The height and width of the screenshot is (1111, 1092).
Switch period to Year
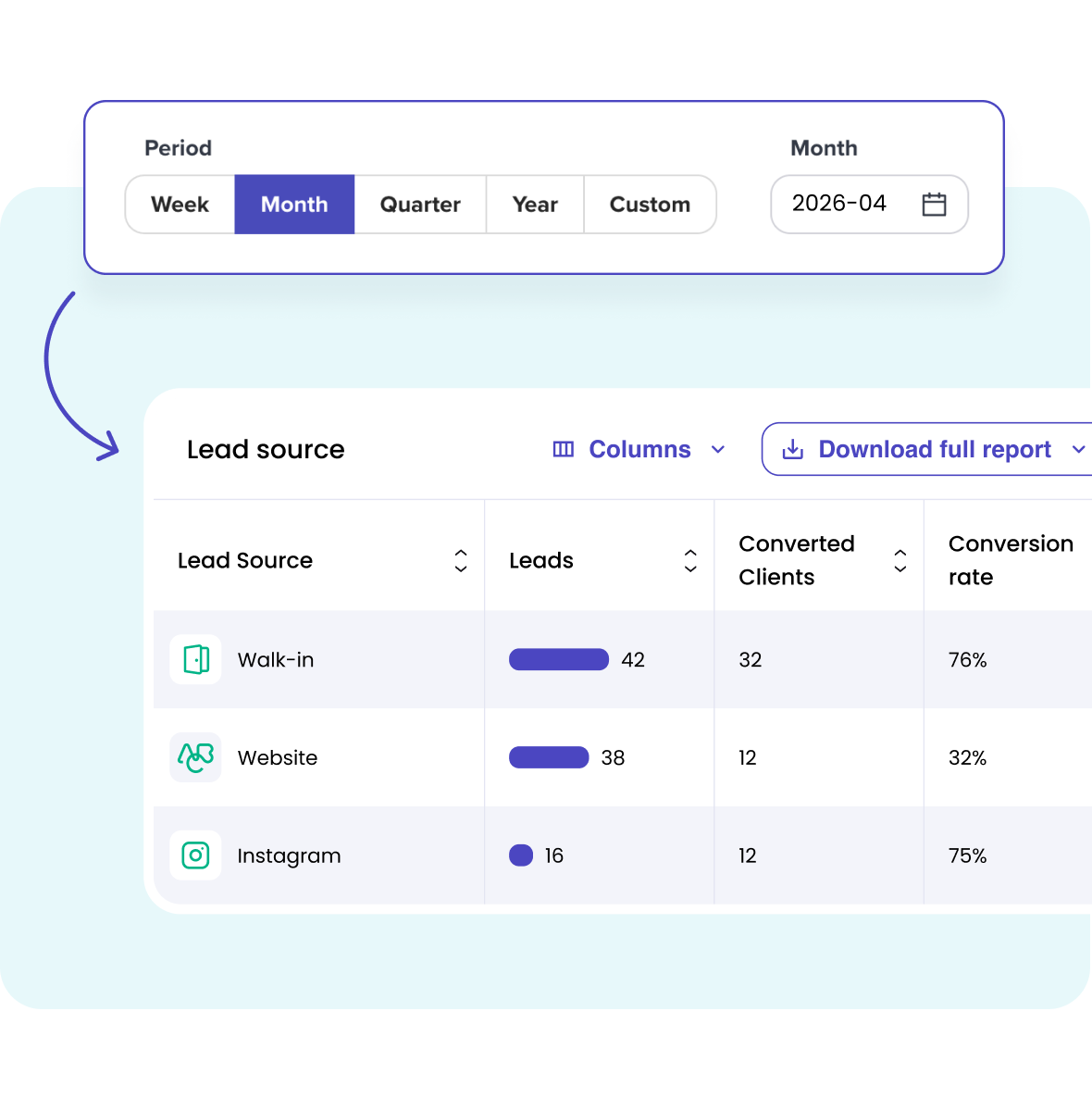535,205
